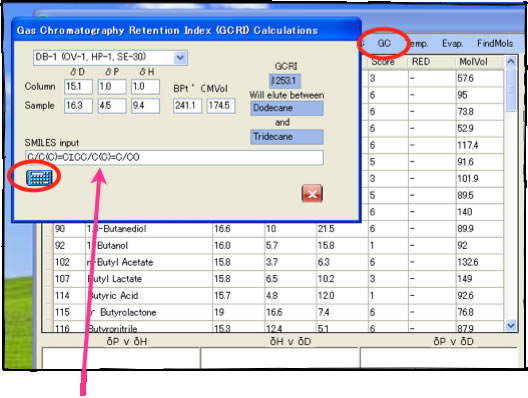528x398 pixels.
Task: Click the Dodecane result field
Action: [287, 108]
